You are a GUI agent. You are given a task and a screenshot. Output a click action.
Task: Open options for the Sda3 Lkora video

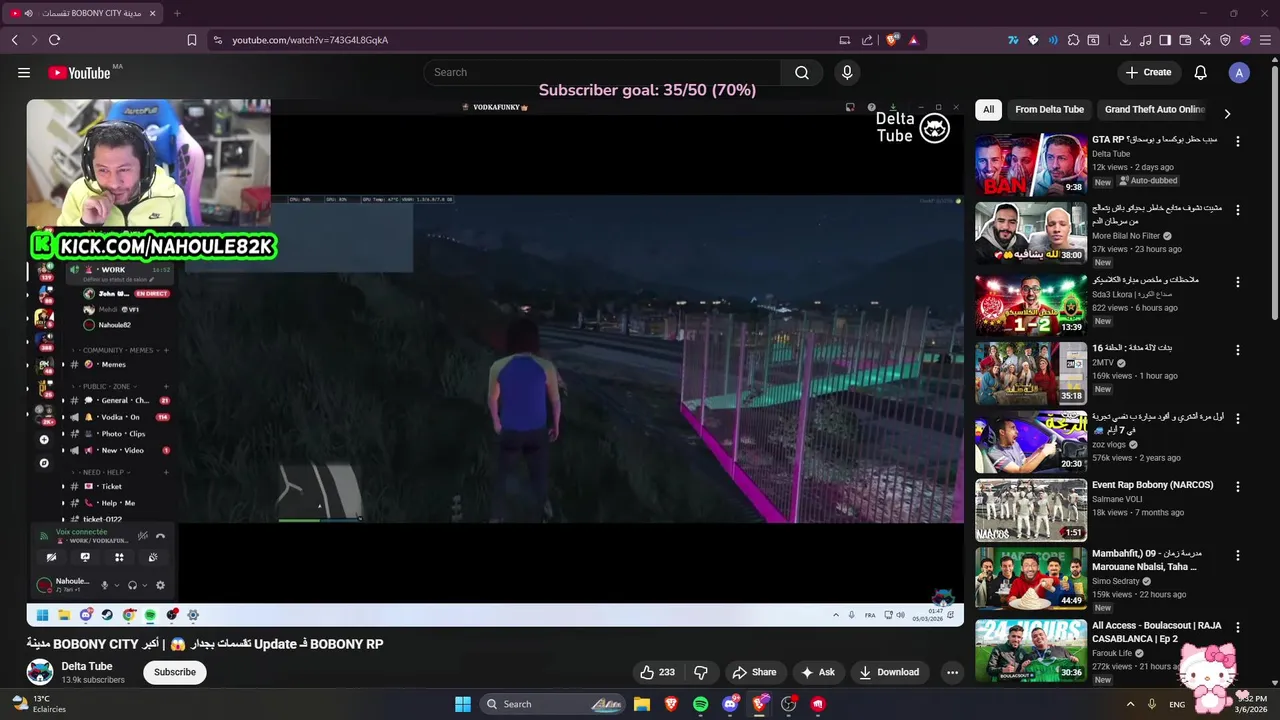[1238, 281]
